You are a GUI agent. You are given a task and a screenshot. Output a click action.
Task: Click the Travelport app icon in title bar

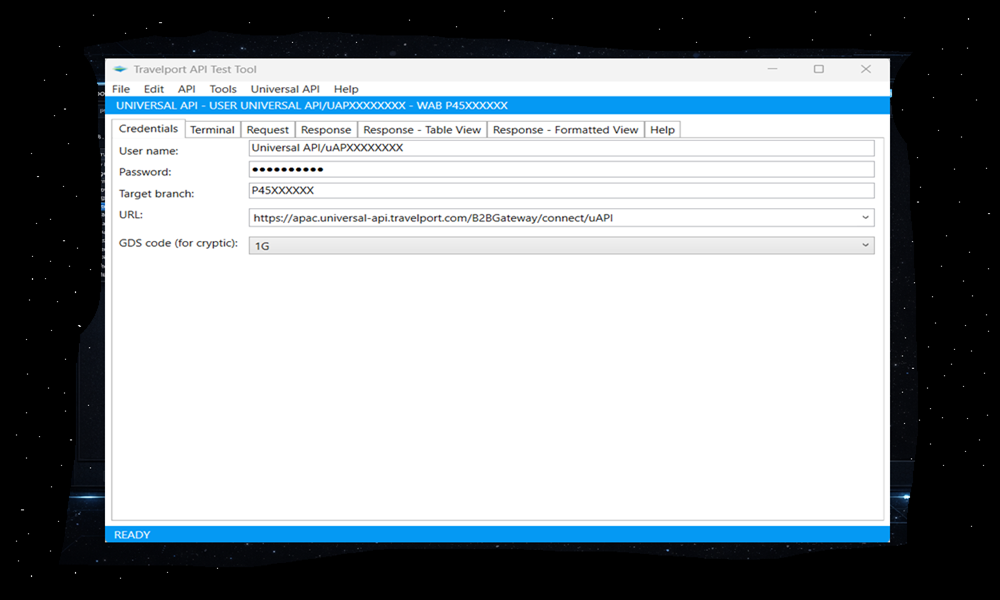pyautogui.click(x=120, y=70)
